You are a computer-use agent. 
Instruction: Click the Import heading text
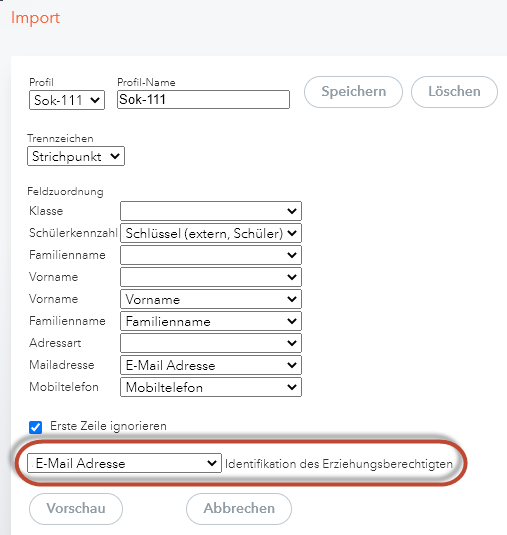click(35, 18)
